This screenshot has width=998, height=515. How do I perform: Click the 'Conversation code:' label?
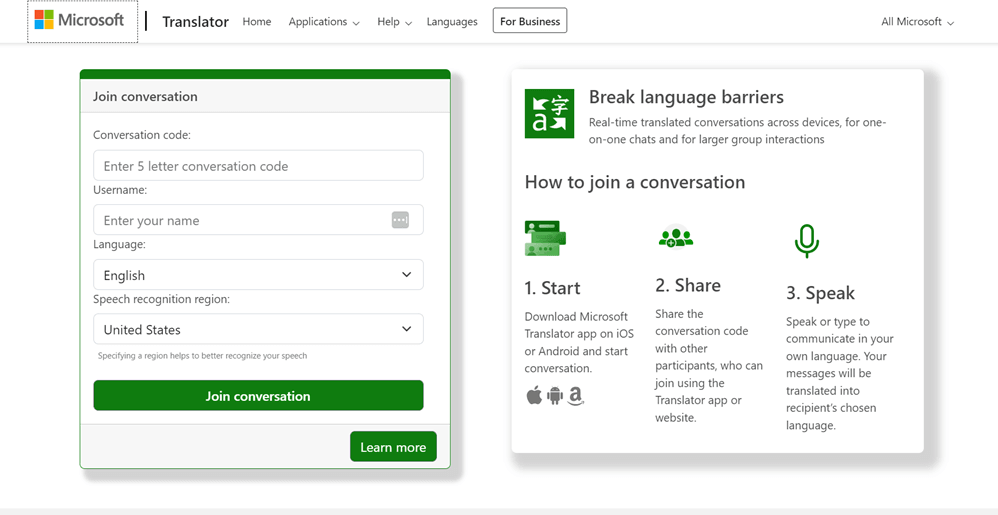[x=142, y=135]
